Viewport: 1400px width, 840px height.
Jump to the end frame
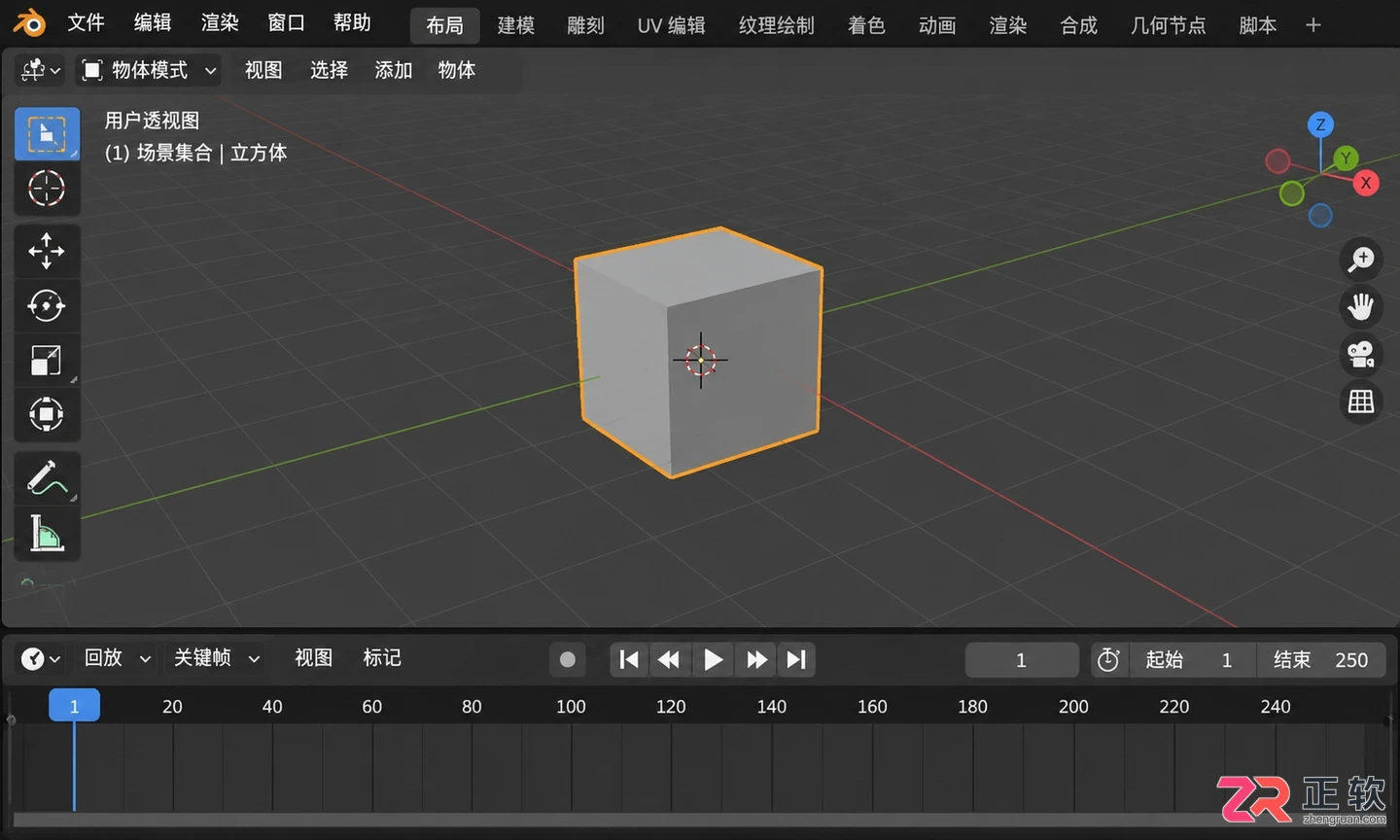pyautogui.click(x=796, y=659)
